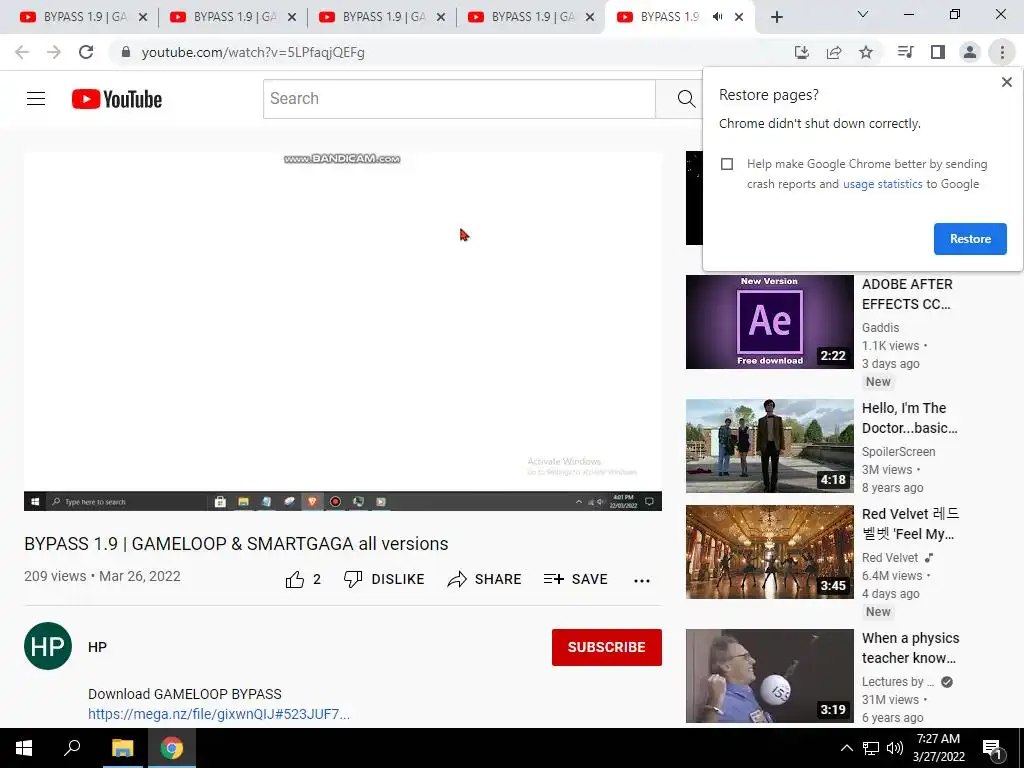Open When a physics teacher video title

click(910, 648)
